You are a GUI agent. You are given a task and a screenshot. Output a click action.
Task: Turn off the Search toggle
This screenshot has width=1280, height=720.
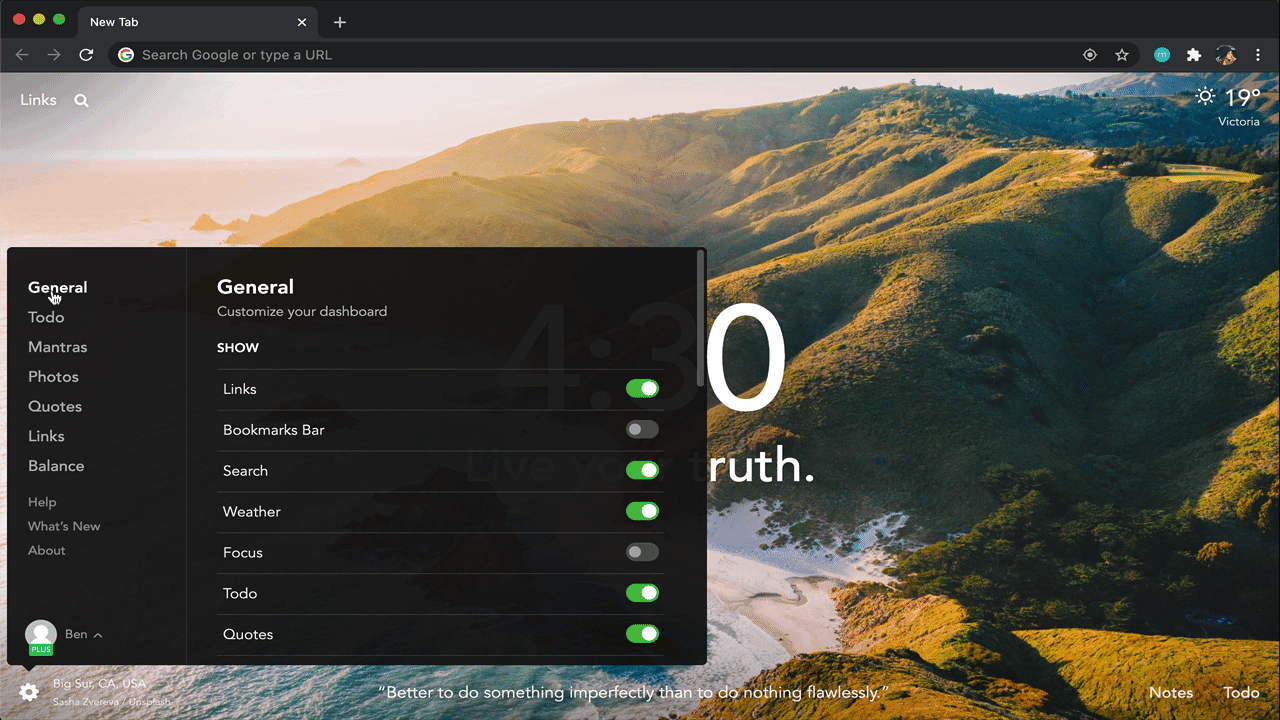642,470
